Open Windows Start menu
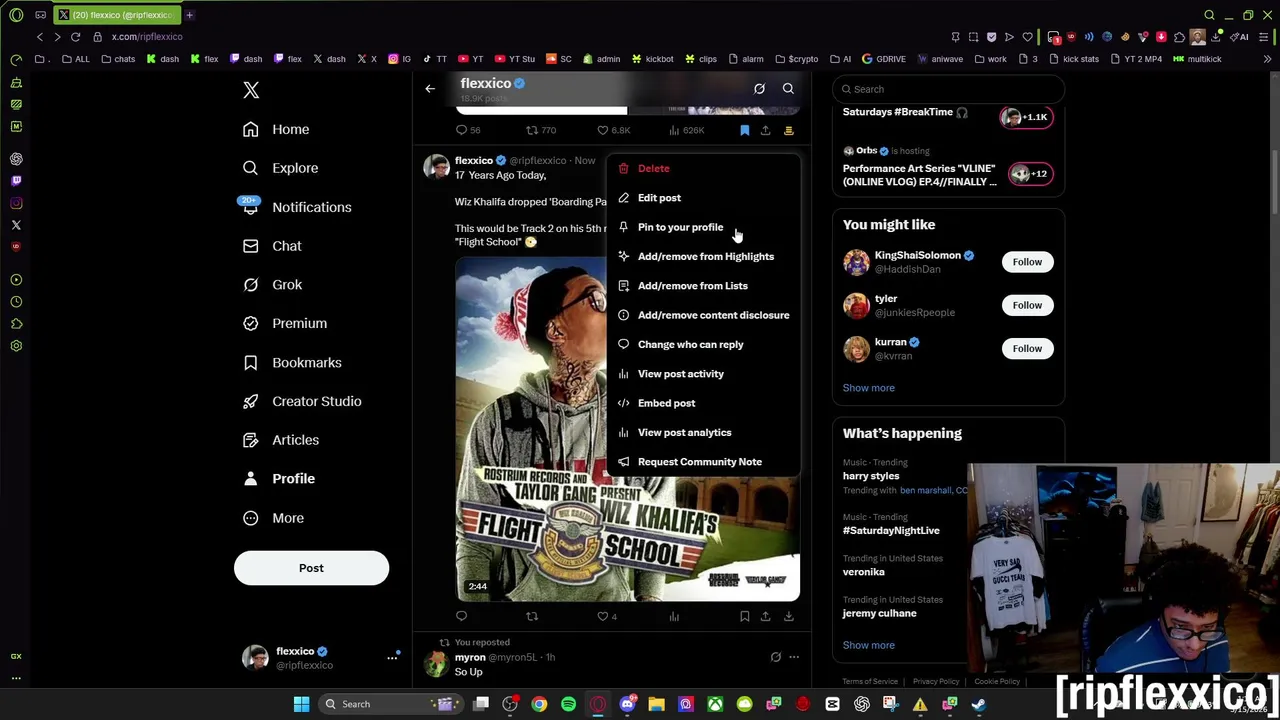Image resolution: width=1280 pixels, height=720 pixels. [301, 704]
